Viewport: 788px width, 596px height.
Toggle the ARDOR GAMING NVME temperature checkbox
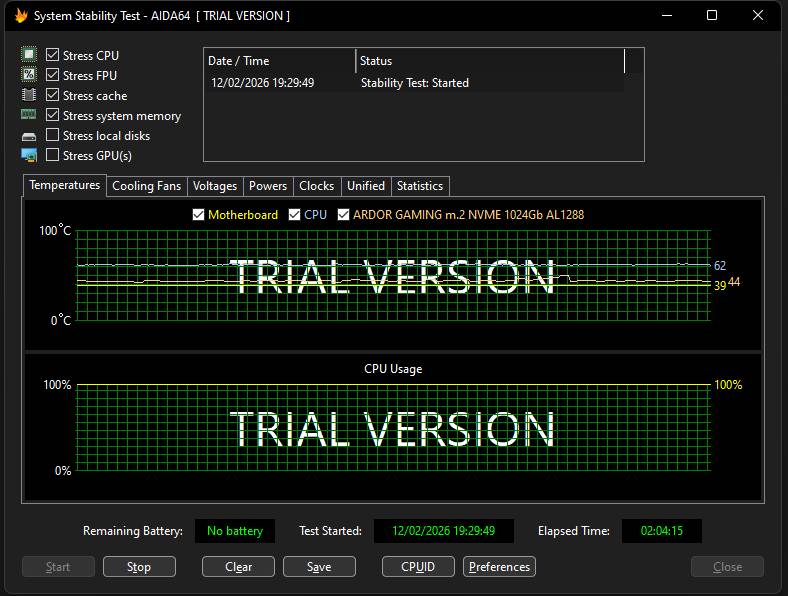(x=343, y=215)
